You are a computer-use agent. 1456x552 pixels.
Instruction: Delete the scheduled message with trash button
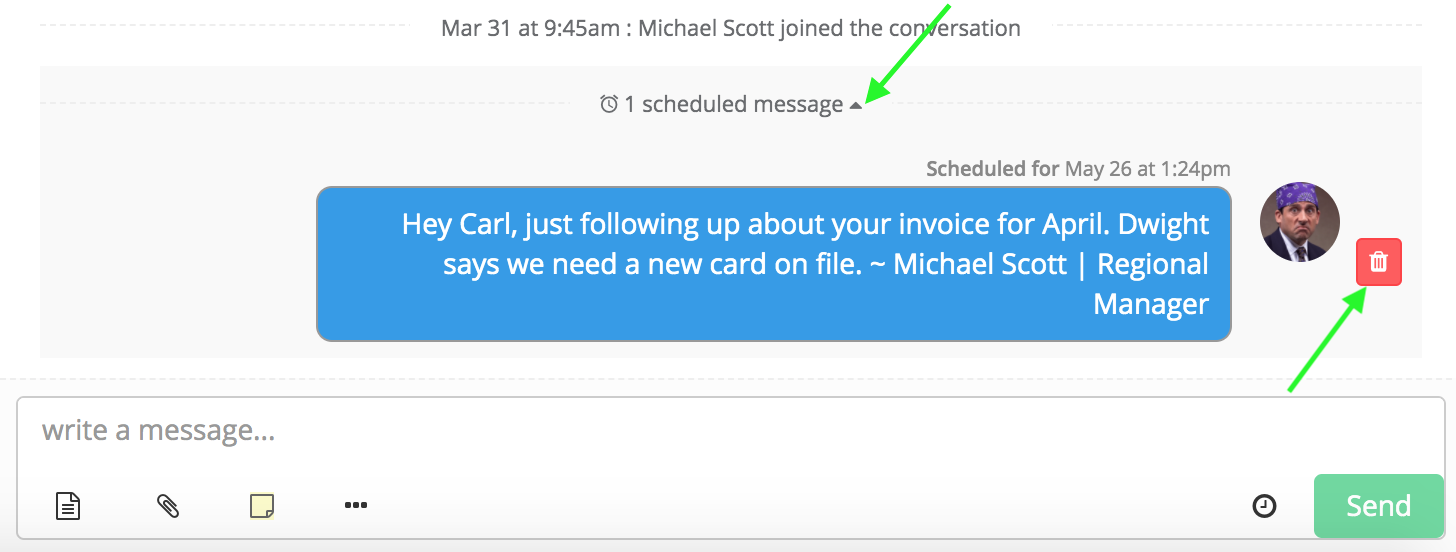1378,262
